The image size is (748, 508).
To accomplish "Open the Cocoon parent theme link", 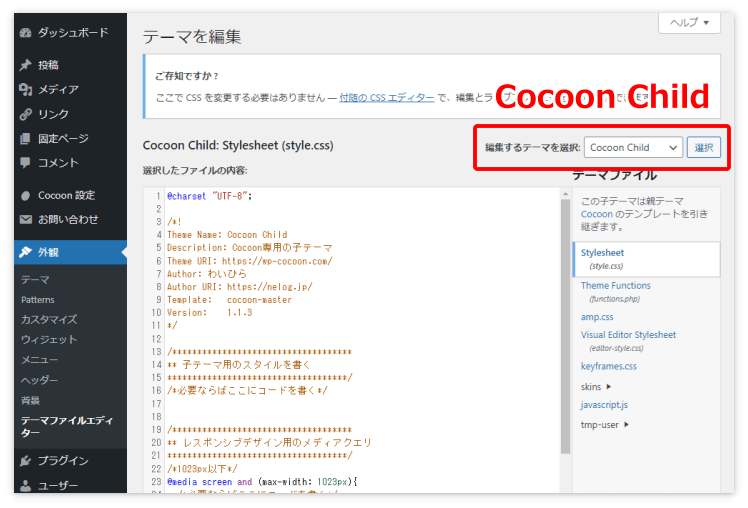I will pos(597,214).
